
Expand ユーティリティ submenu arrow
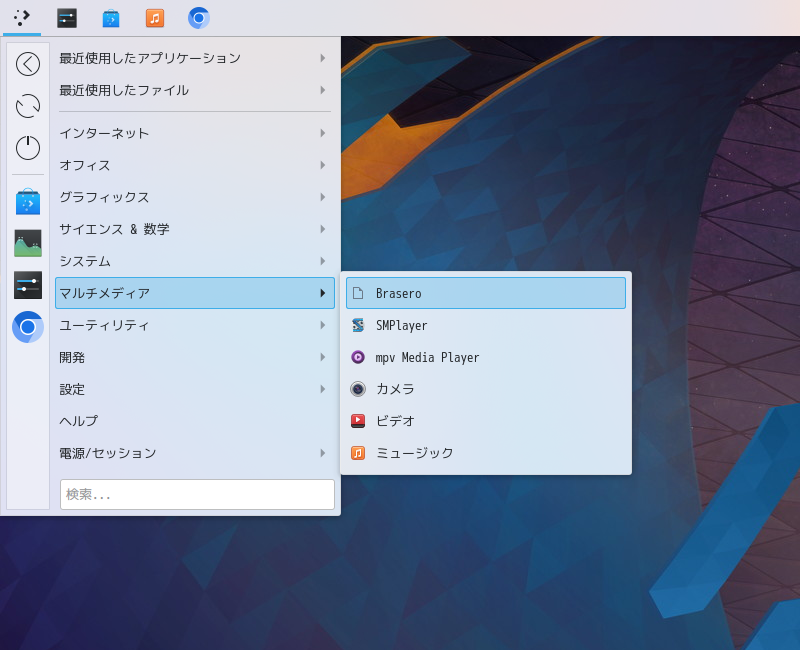322,325
